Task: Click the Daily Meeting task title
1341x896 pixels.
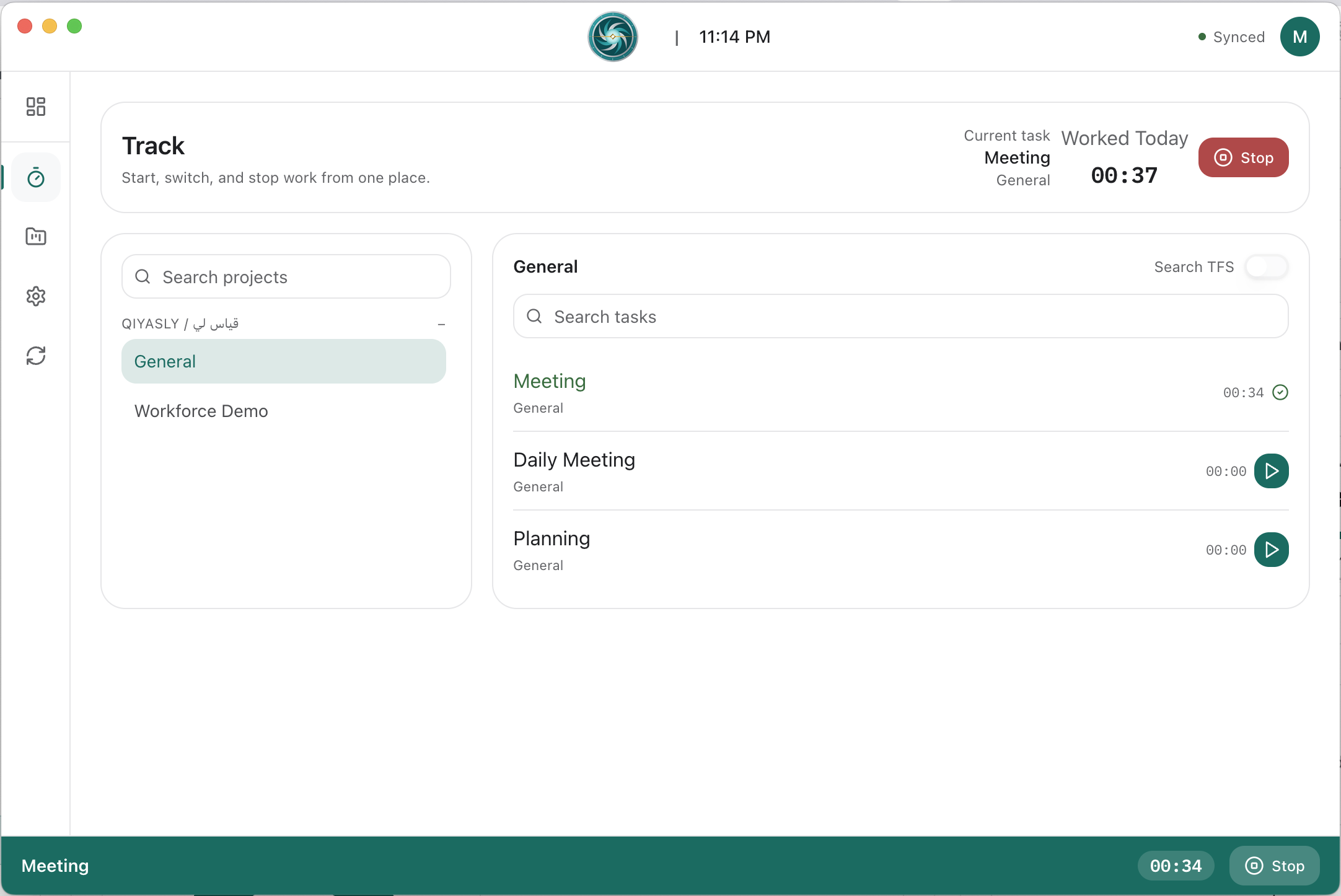Action: [574, 460]
